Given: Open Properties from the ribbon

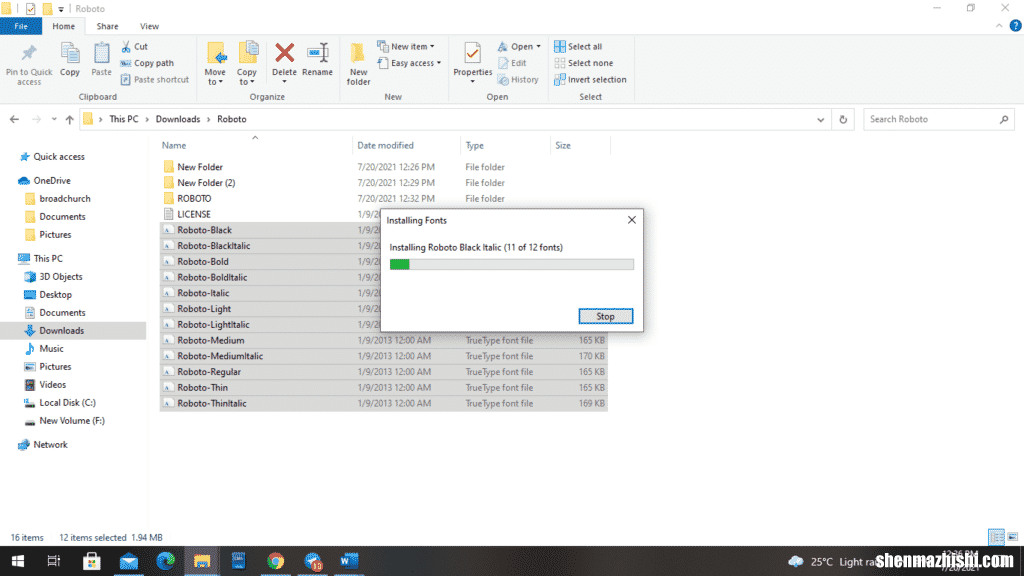Looking at the screenshot, I should (x=472, y=63).
